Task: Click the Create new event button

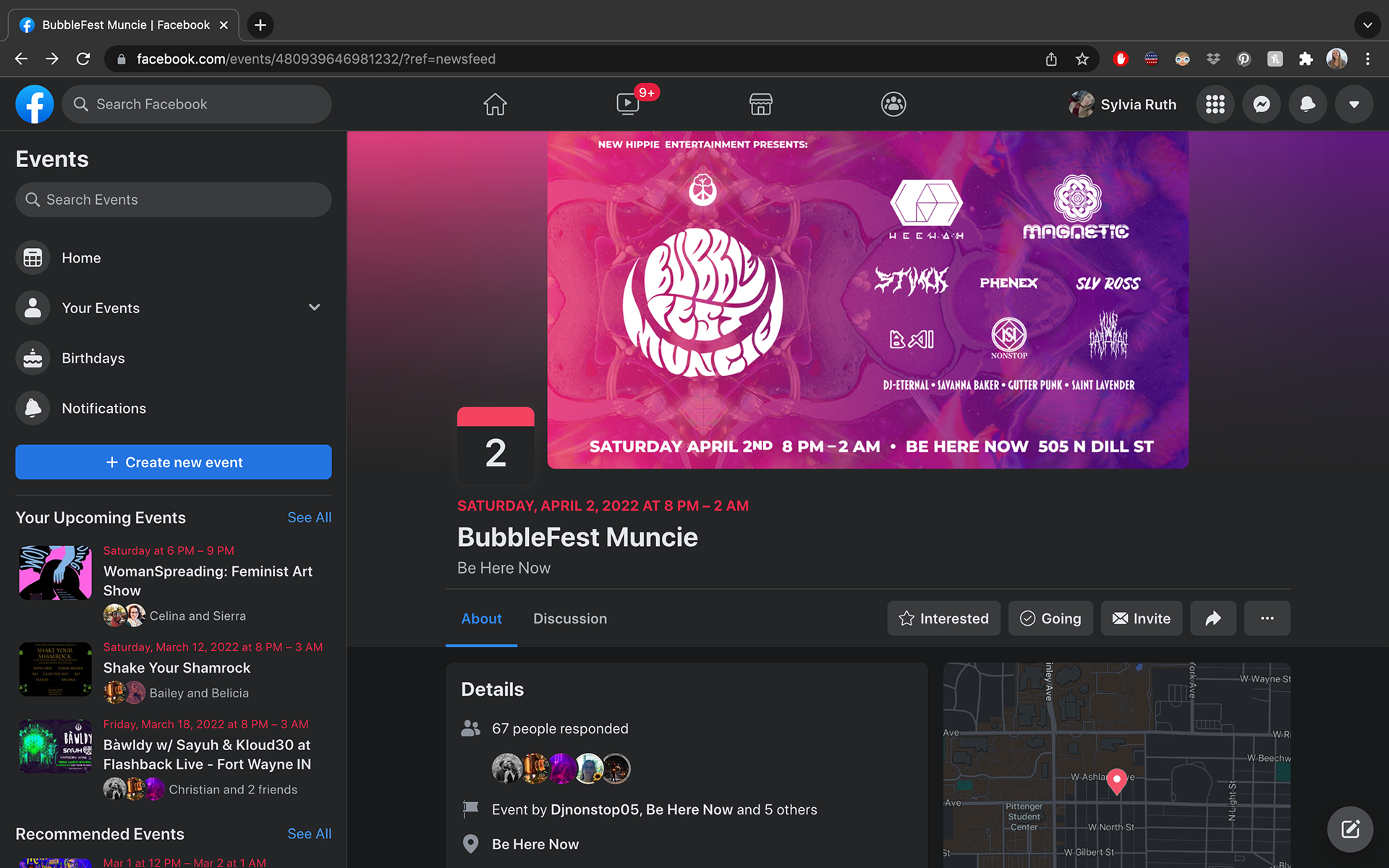Action: [x=174, y=461]
